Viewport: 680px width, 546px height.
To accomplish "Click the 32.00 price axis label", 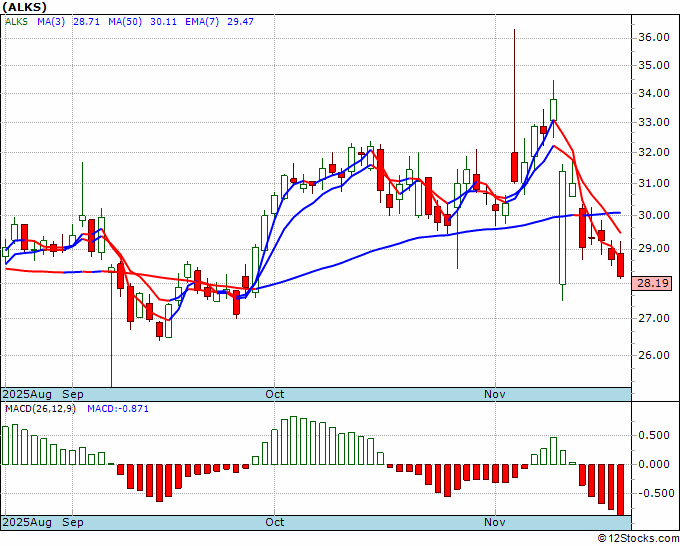I will click(x=654, y=152).
